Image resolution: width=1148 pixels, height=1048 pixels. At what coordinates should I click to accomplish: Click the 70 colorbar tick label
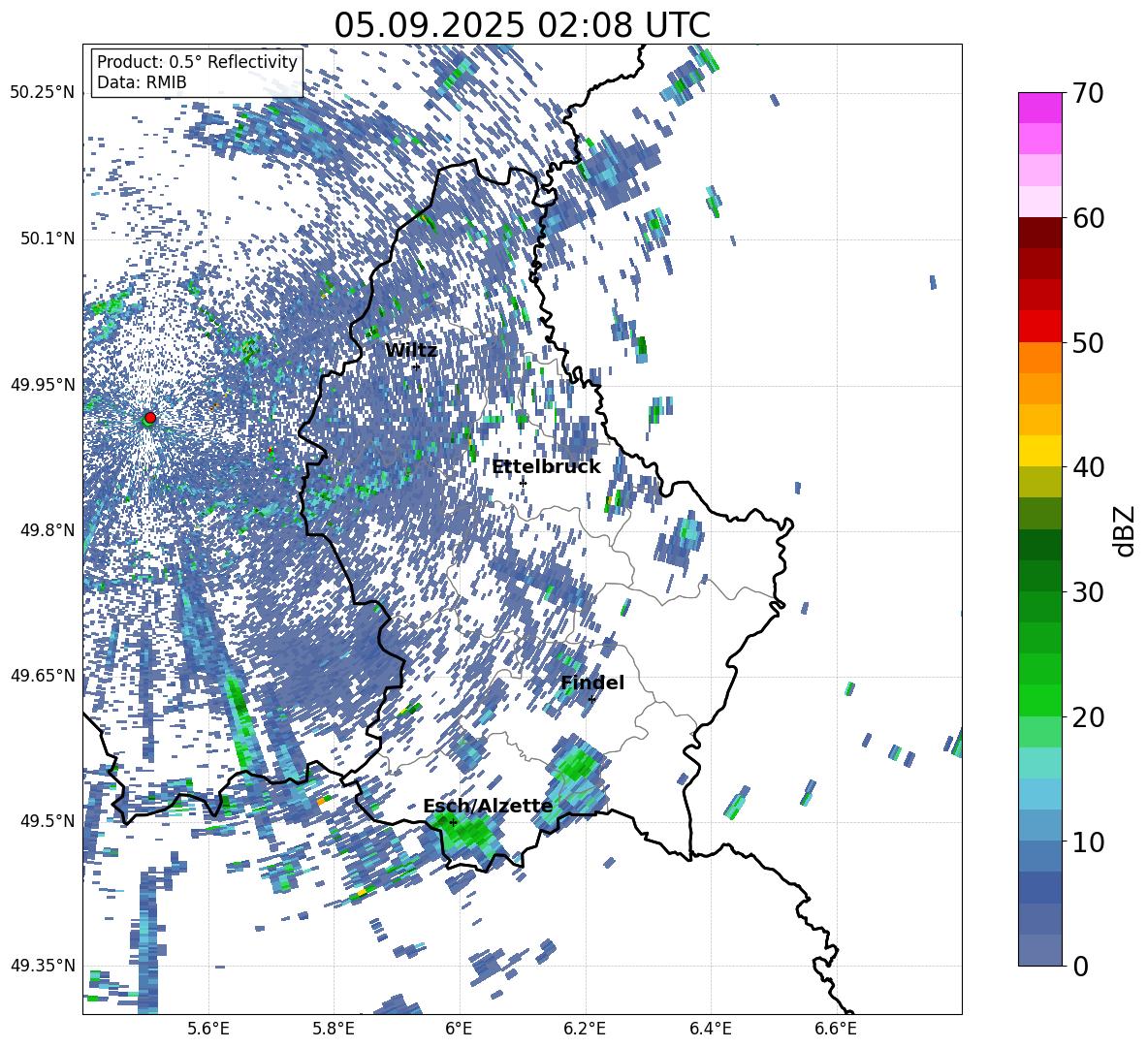tap(1088, 93)
